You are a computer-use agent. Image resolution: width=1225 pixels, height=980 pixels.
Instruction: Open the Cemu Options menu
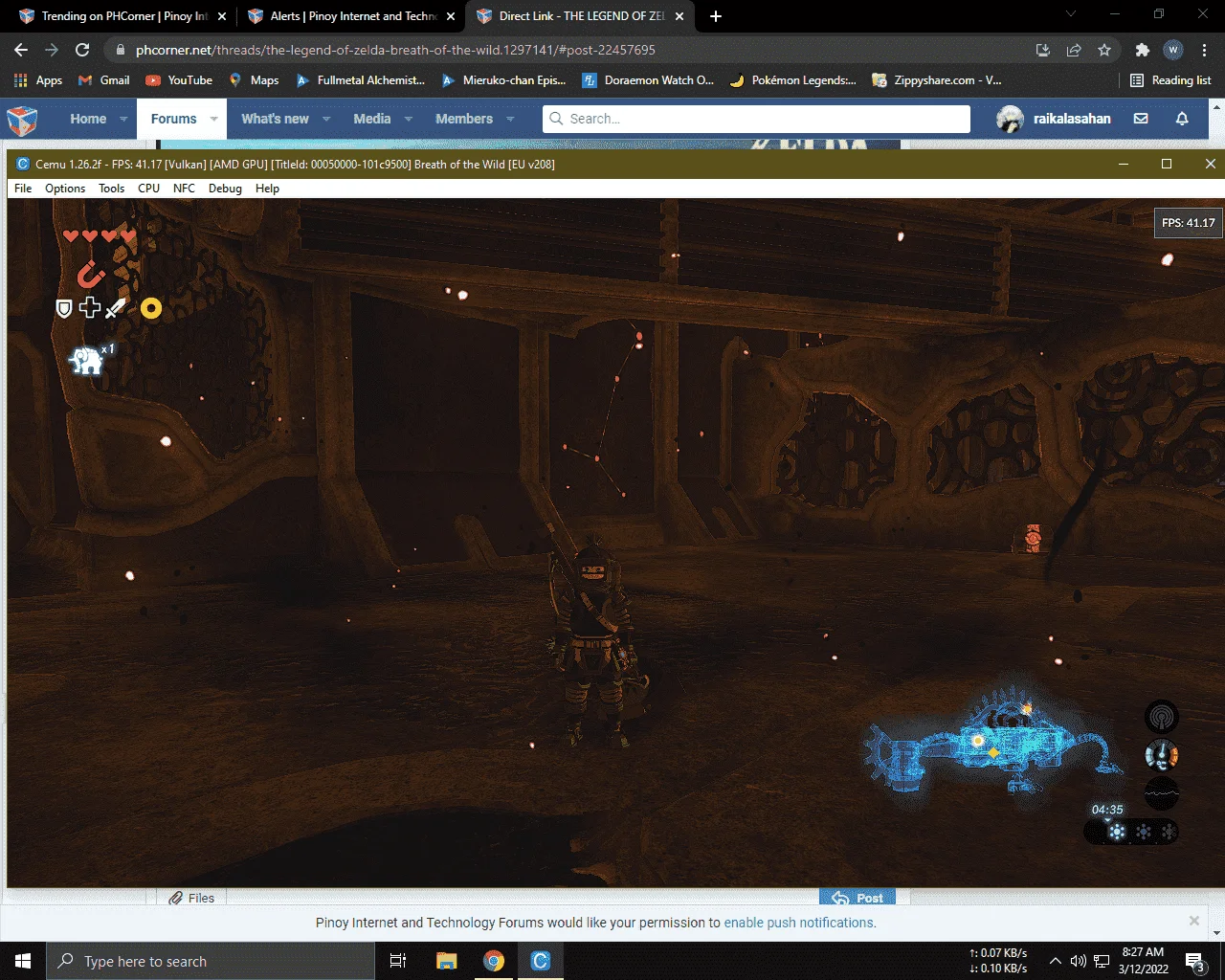(x=65, y=189)
